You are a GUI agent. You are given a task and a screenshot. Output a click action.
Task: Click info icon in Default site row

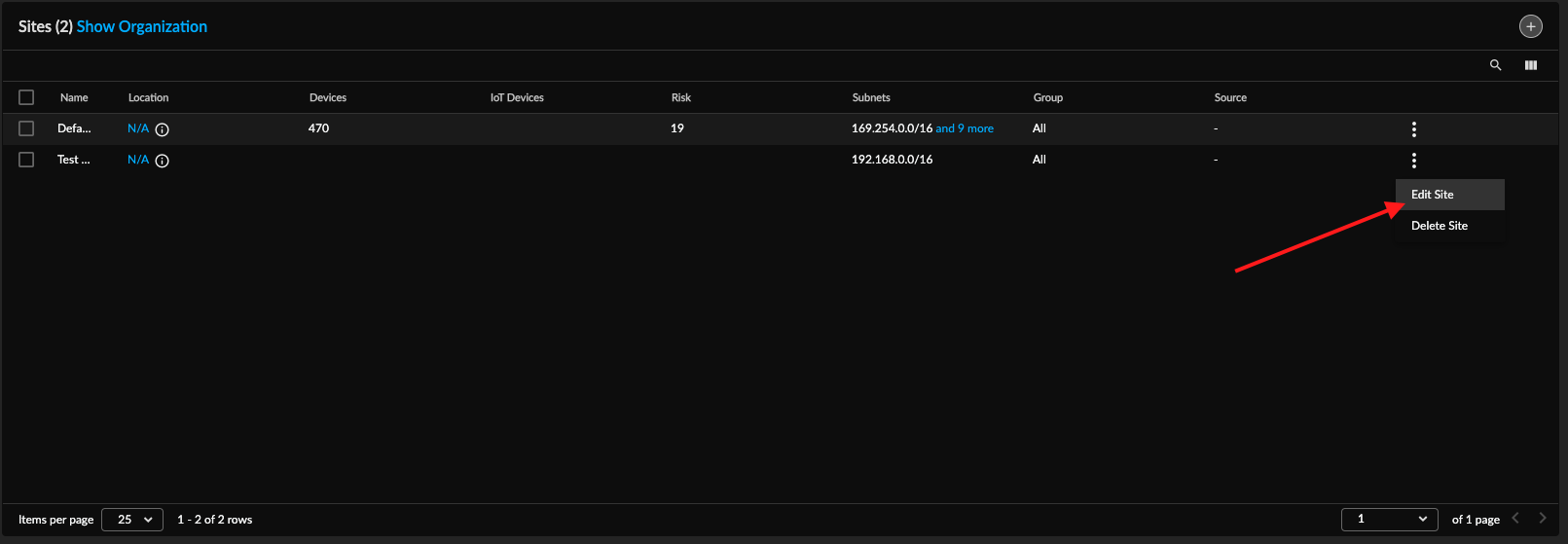pyautogui.click(x=163, y=129)
